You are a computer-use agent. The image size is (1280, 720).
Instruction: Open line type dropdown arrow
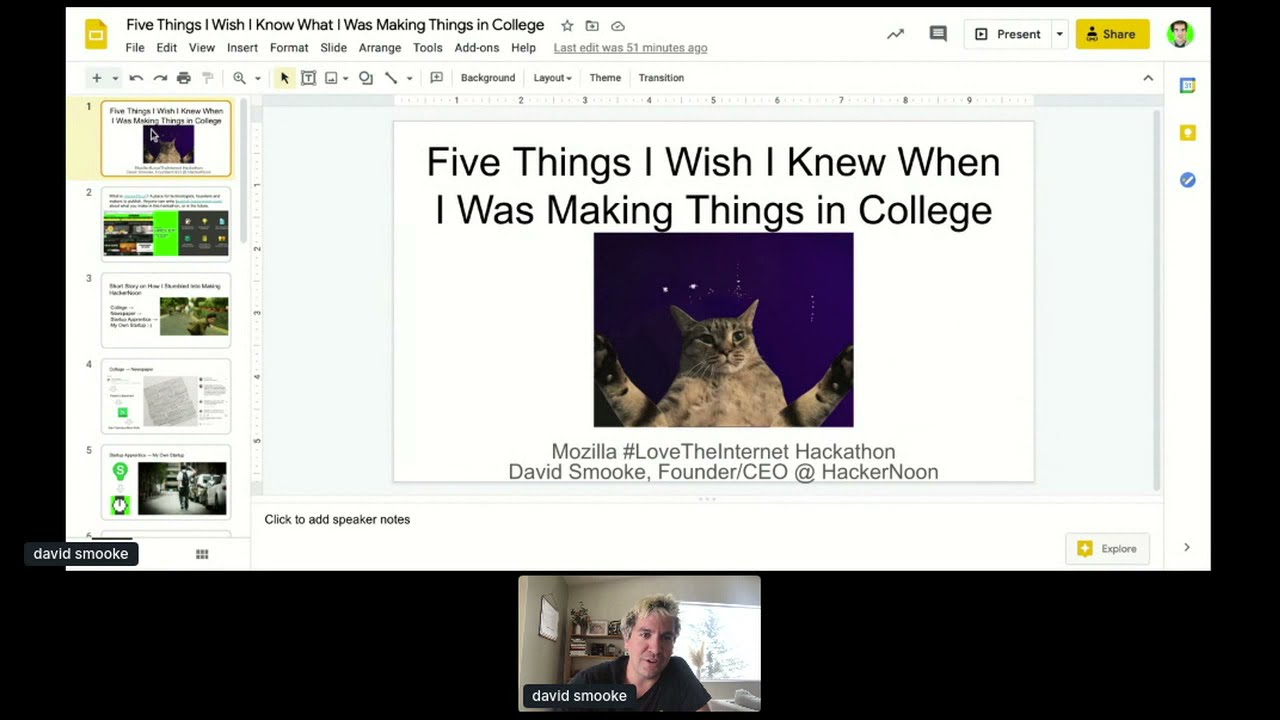click(409, 78)
